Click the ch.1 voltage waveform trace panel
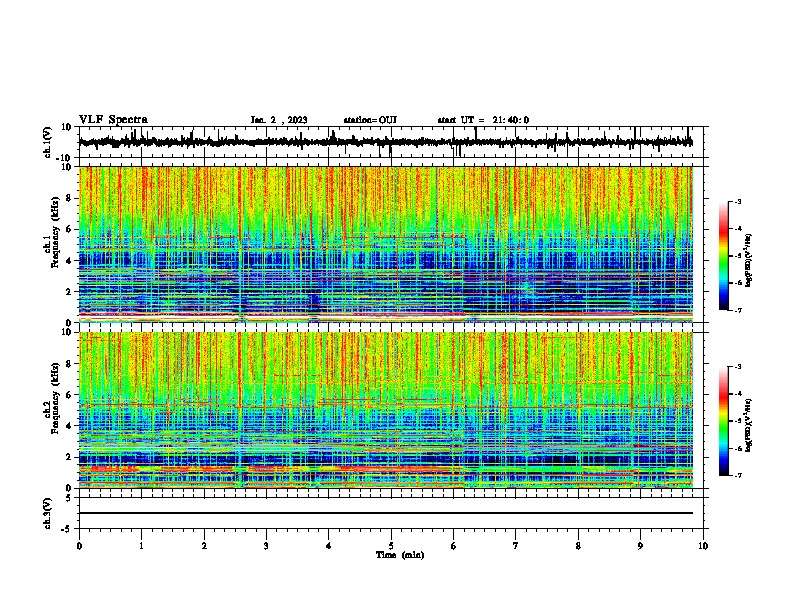 (x=391, y=142)
